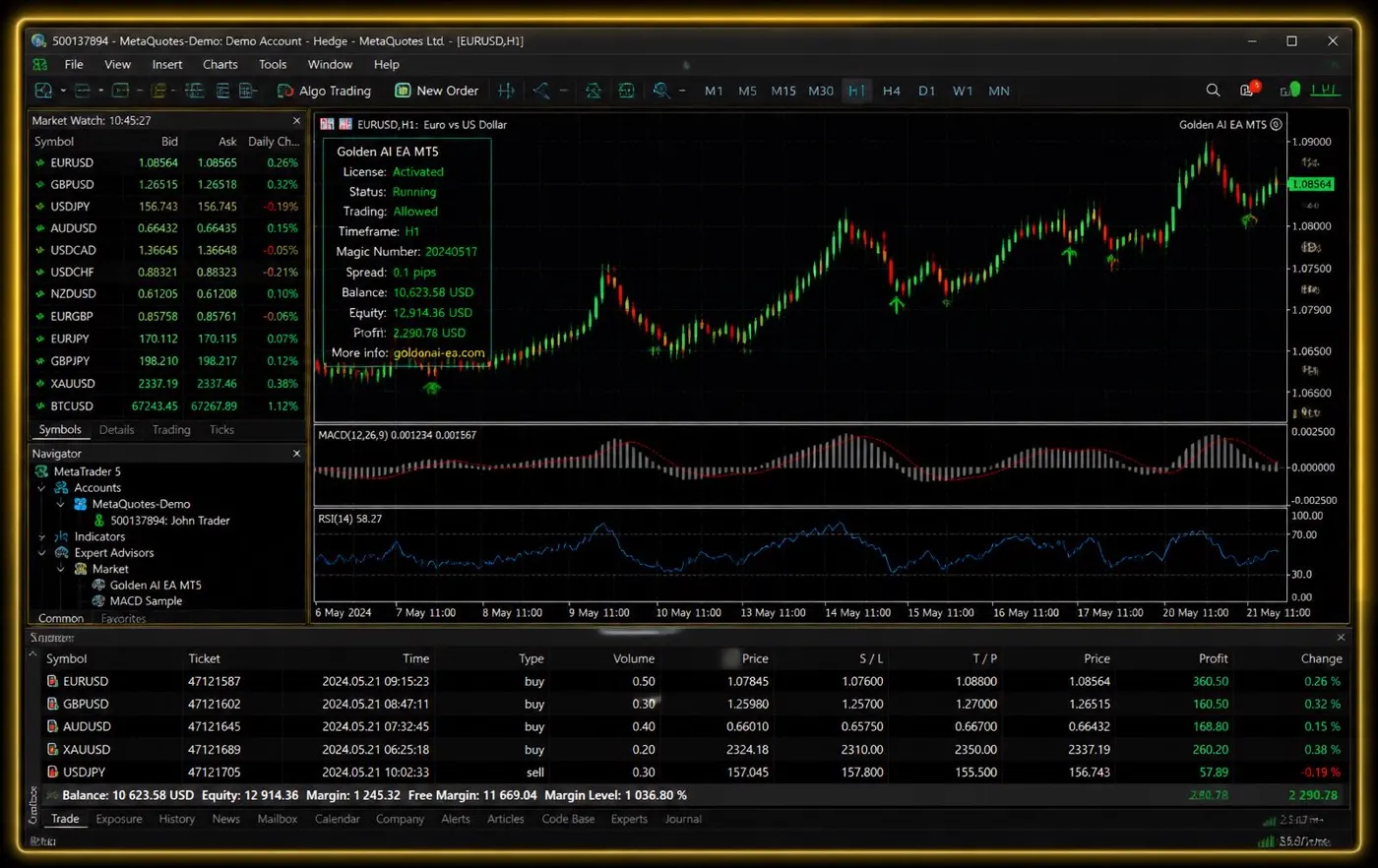Select EURUSD row icon in Market Watch

point(40,162)
